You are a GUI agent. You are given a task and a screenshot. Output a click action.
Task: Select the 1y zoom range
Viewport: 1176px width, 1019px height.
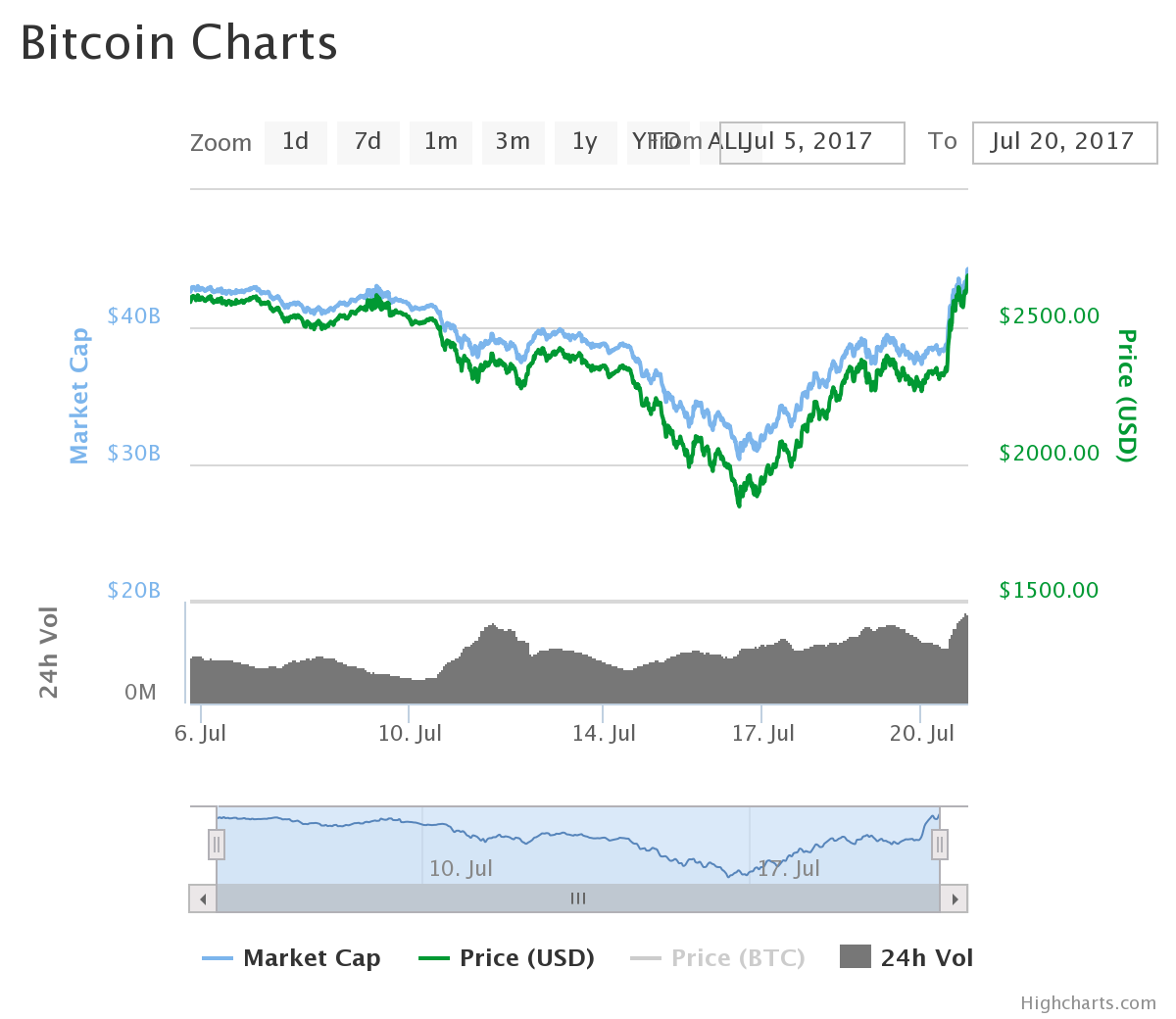click(585, 142)
